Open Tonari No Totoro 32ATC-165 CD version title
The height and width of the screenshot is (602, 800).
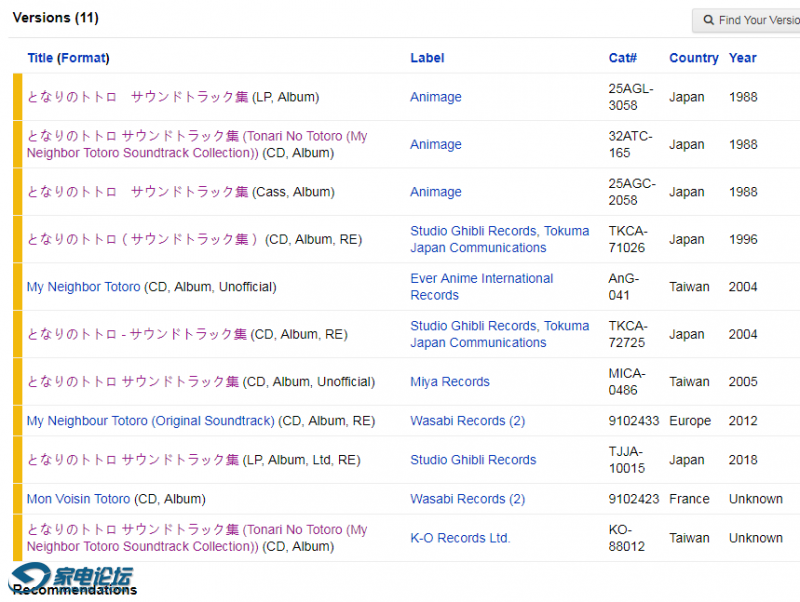click(x=197, y=144)
